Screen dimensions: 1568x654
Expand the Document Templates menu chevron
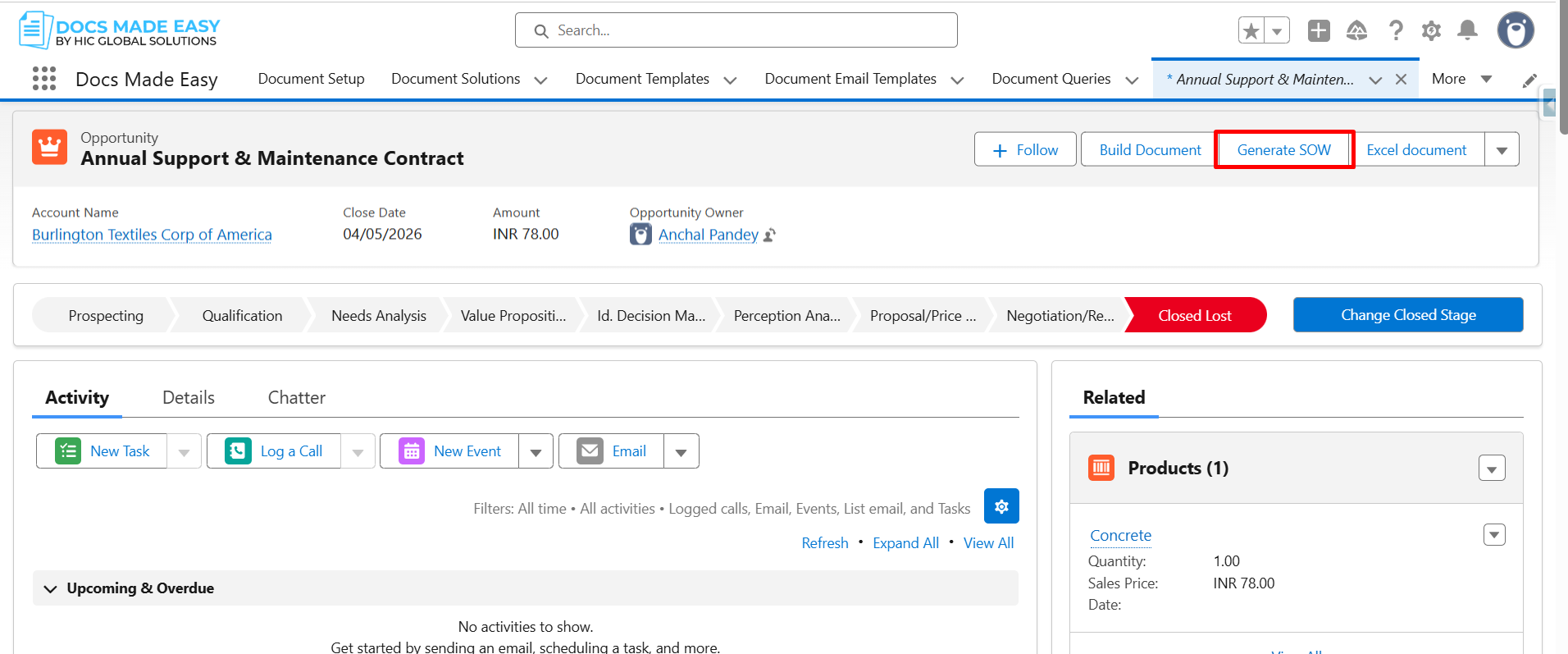click(730, 80)
